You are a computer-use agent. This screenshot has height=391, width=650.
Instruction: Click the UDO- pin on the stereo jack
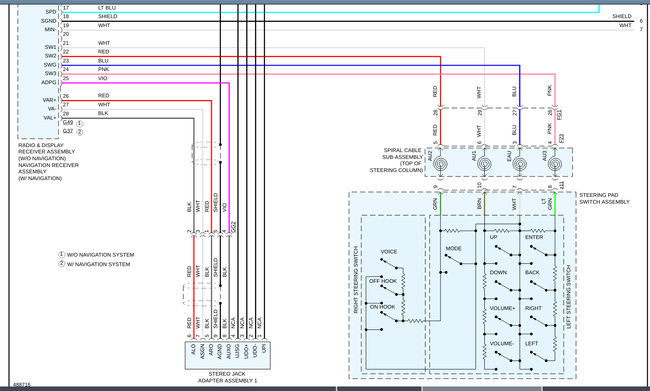coord(255,351)
